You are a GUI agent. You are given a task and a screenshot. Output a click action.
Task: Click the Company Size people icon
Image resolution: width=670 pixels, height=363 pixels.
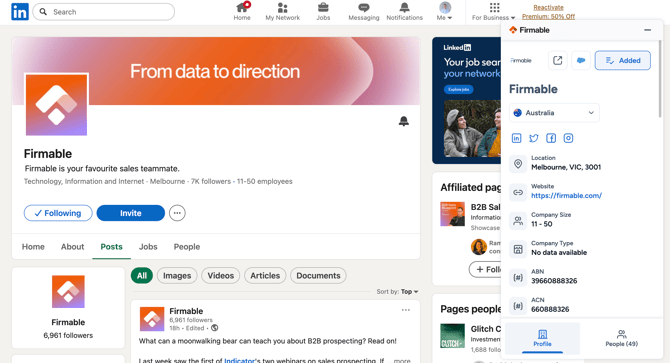tap(518, 221)
